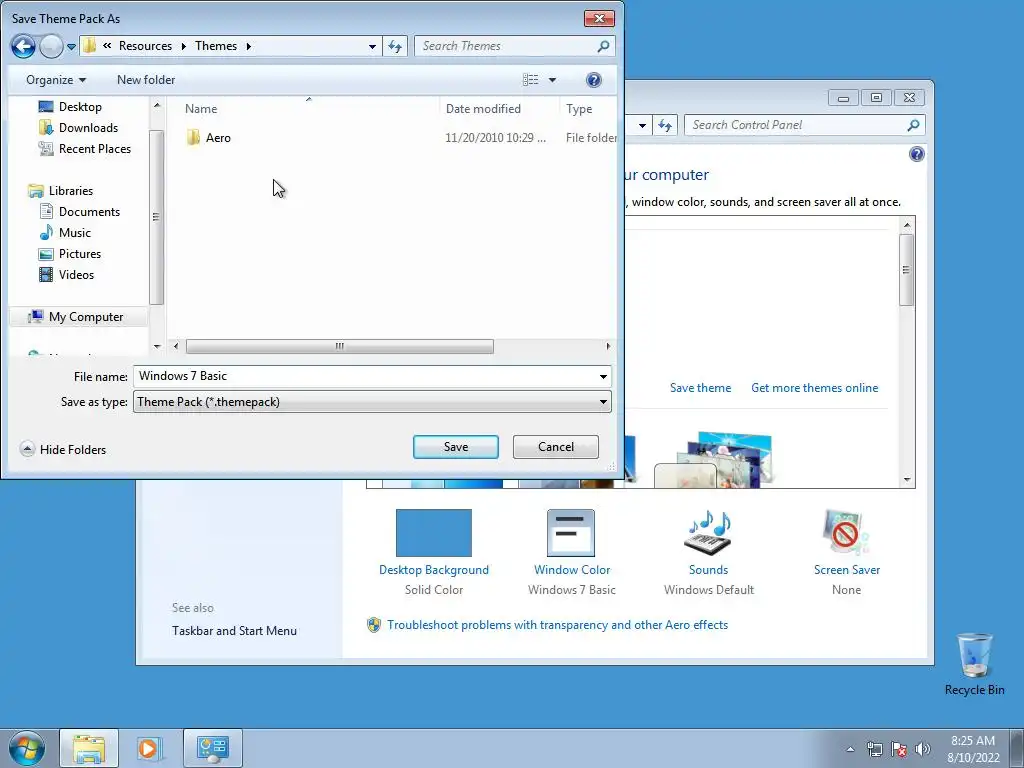1024x768 pixels.
Task: Open the address bar history dropdown
Action: coord(372,46)
